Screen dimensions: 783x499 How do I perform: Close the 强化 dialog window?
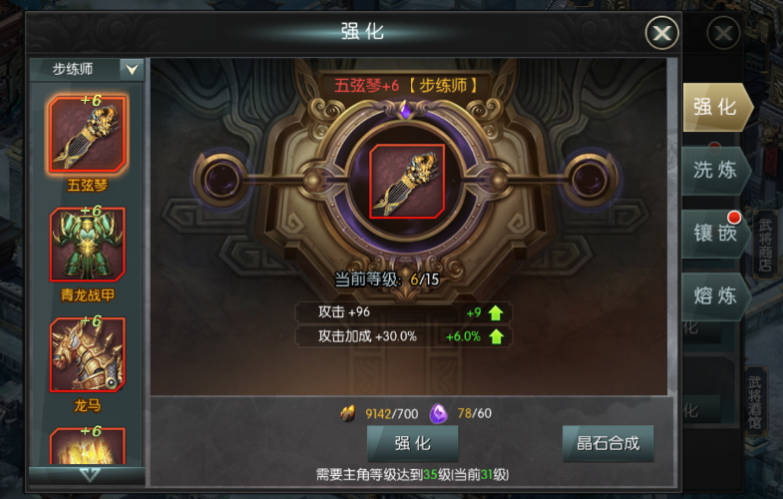pos(662,33)
